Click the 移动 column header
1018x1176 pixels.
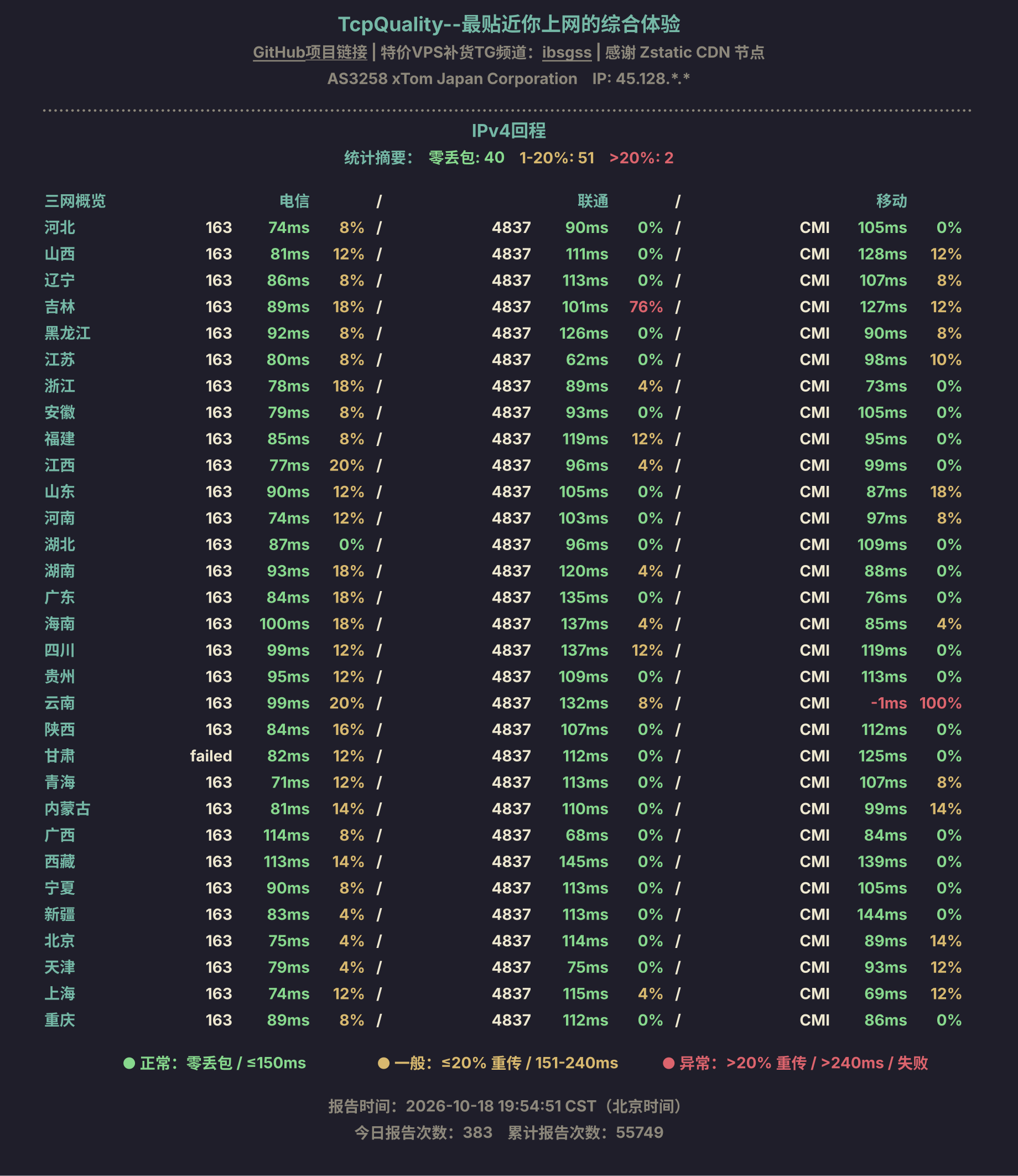(x=891, y=200)
